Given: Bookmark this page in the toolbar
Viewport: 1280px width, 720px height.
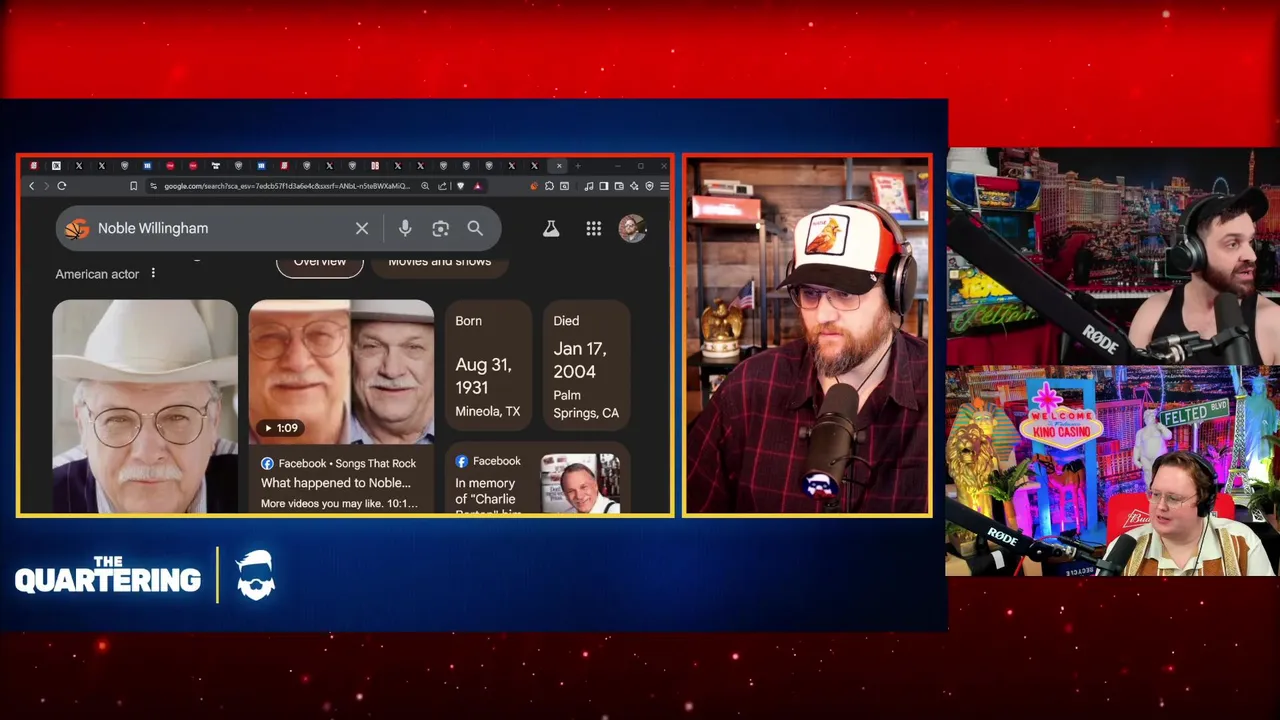Looking at the screenshot, I should (133, 186).
